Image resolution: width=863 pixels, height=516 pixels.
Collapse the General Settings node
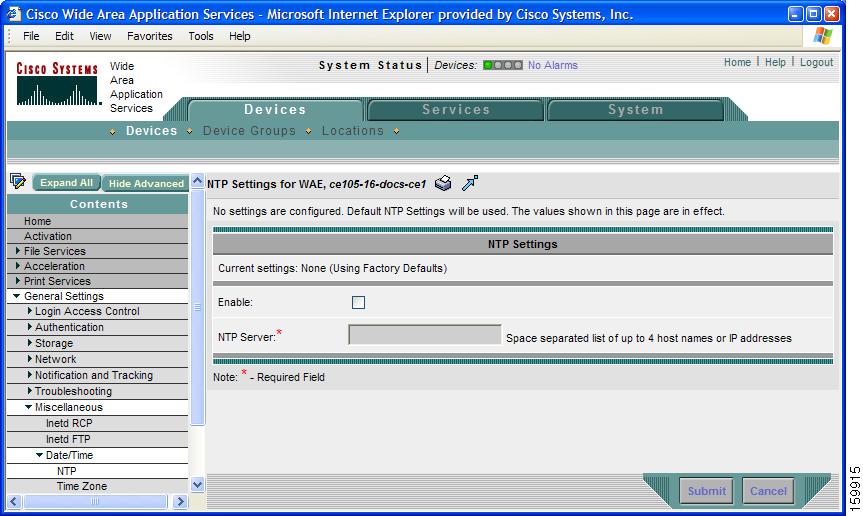pyautogui.click(x=17, y=296)
